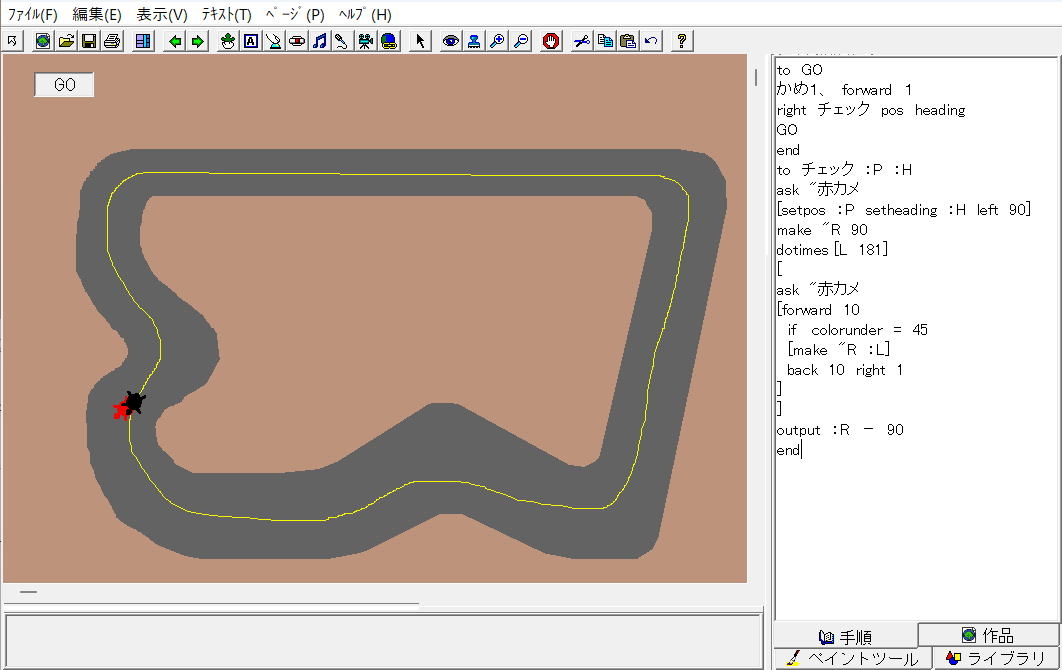Click the leftmost toolbar arrow box icon
The width and height of the screenshot is (1062, 670).
(12, 41)
